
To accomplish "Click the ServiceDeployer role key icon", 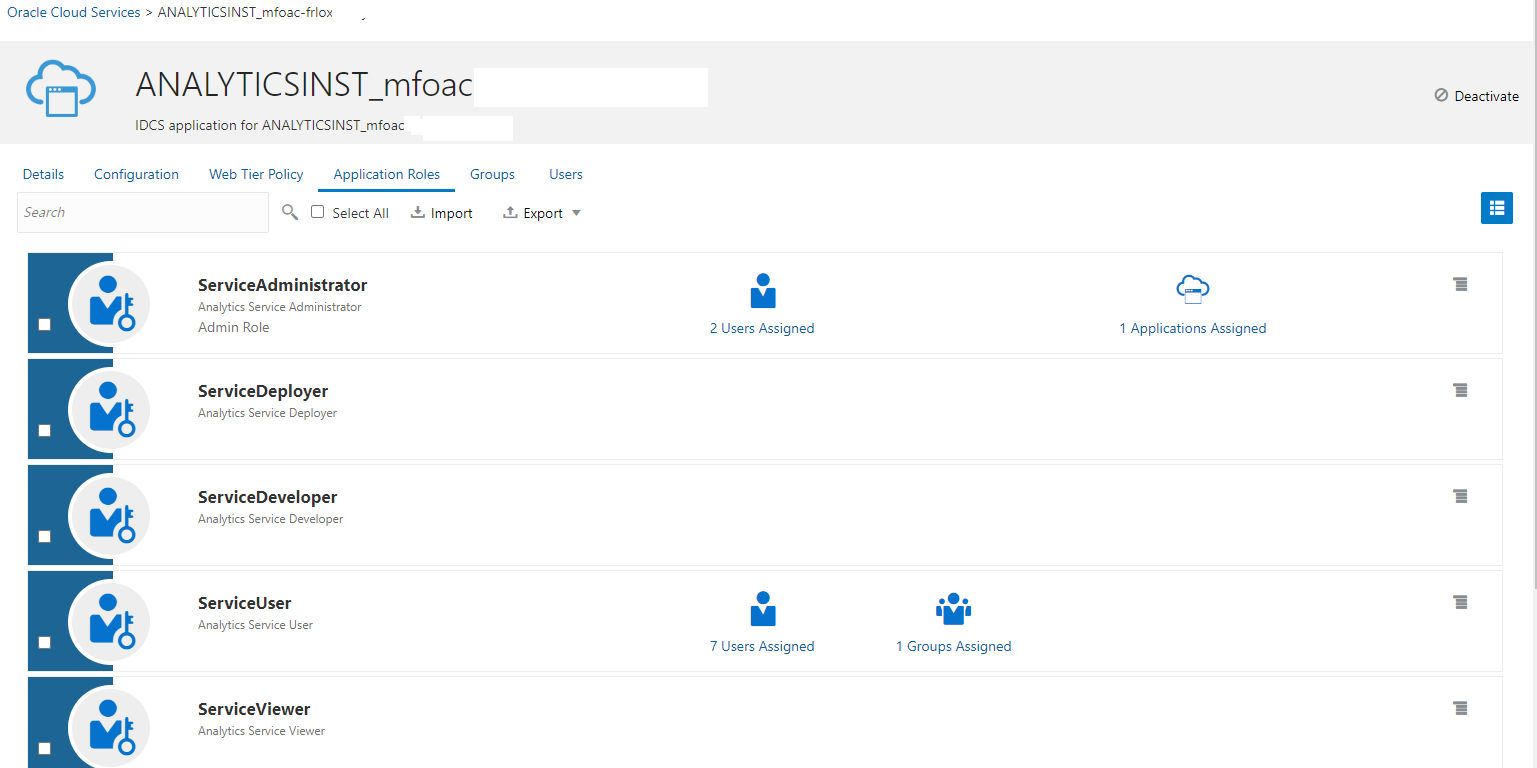I will [109, 409].
